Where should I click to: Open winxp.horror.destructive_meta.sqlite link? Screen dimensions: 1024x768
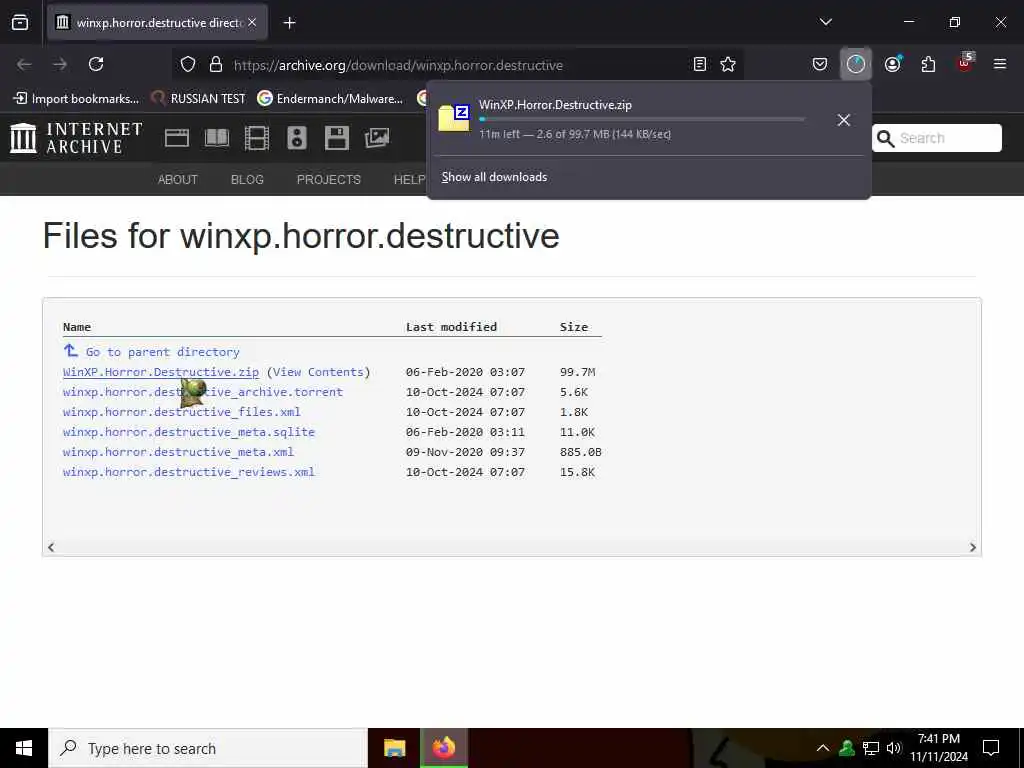(189, 432)
